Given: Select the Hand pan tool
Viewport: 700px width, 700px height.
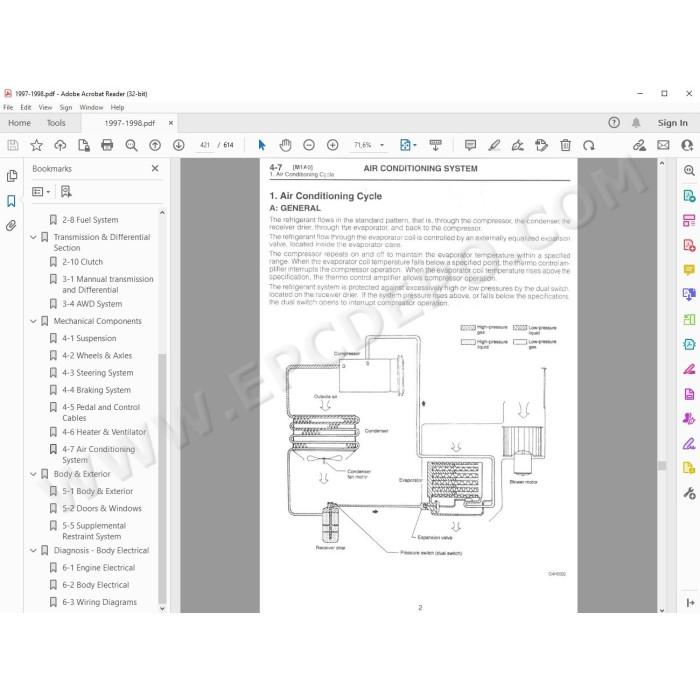Looking at the screenshot, I should (285, 145).
